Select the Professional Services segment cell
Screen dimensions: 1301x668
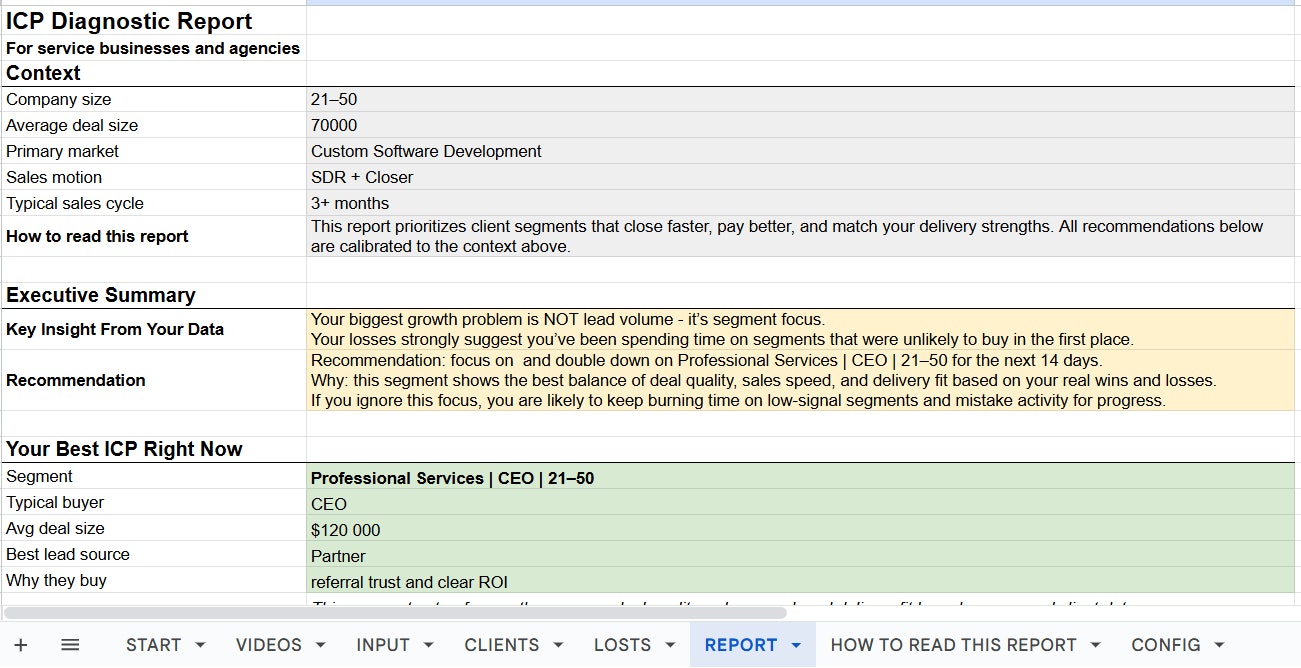[500, 477]
